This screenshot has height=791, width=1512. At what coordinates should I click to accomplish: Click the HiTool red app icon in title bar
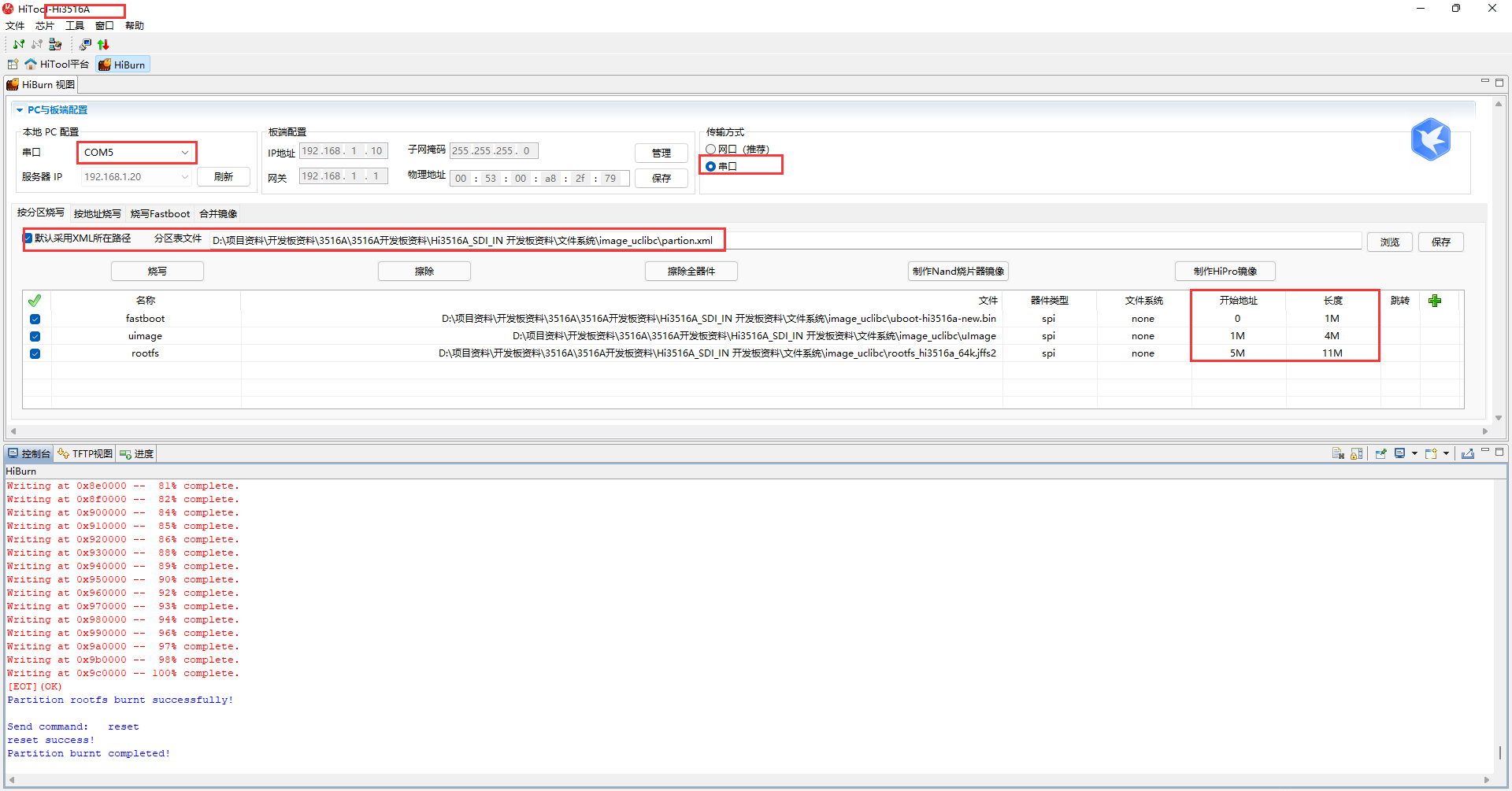(x=9, y=9)
